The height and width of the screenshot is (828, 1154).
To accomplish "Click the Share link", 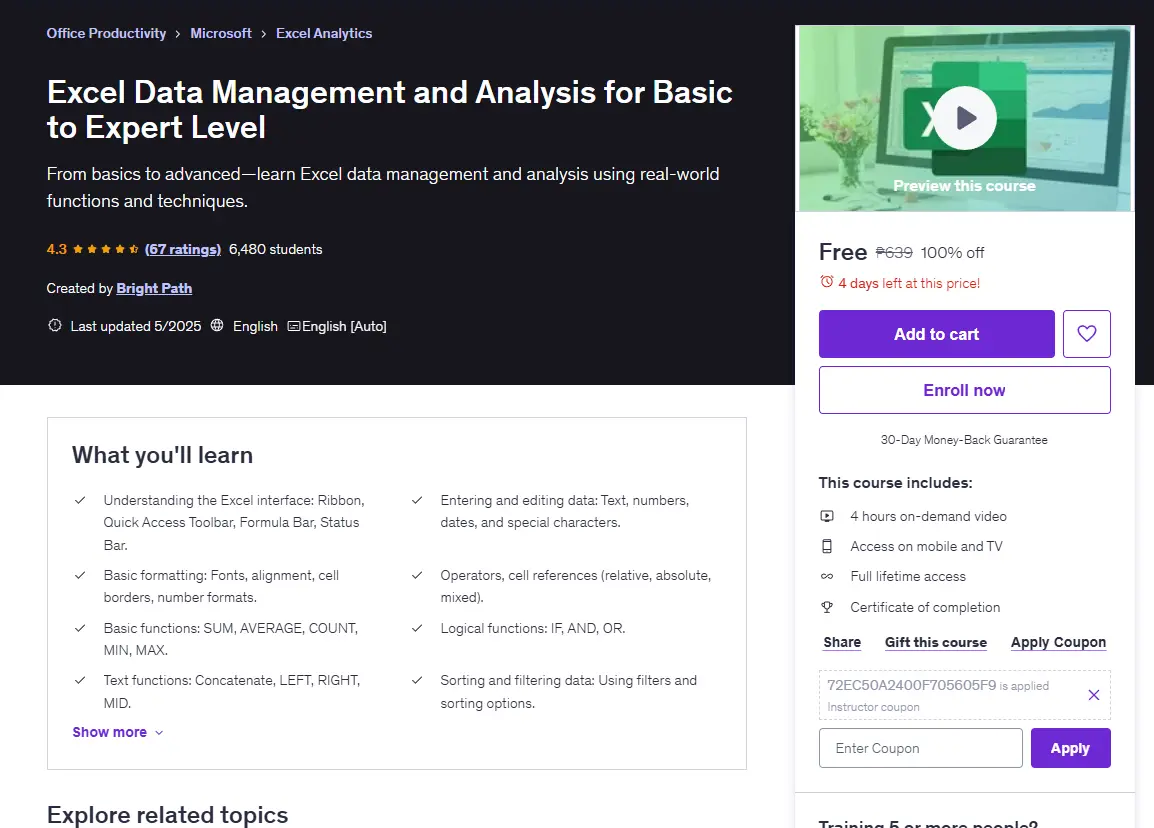I will 842,643.
